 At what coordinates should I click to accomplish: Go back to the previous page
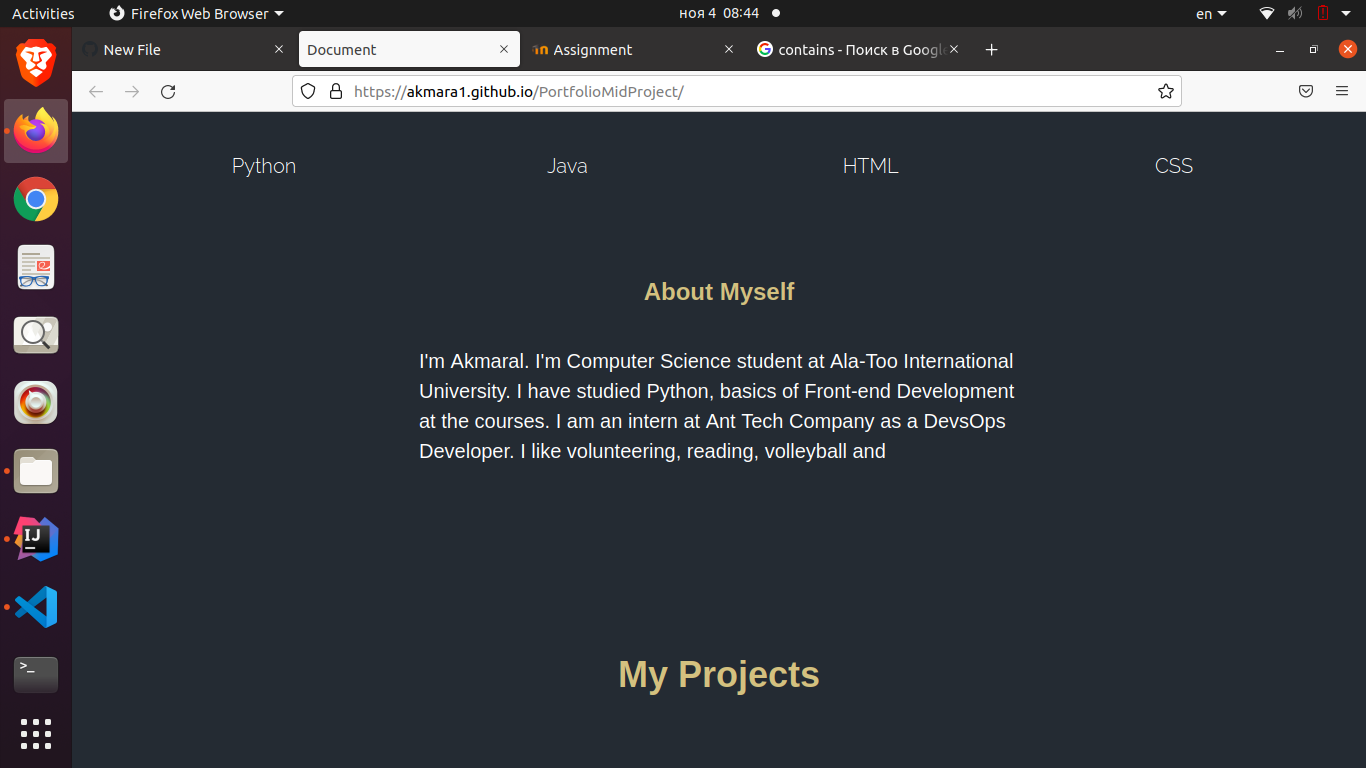(x=96, y=91)
